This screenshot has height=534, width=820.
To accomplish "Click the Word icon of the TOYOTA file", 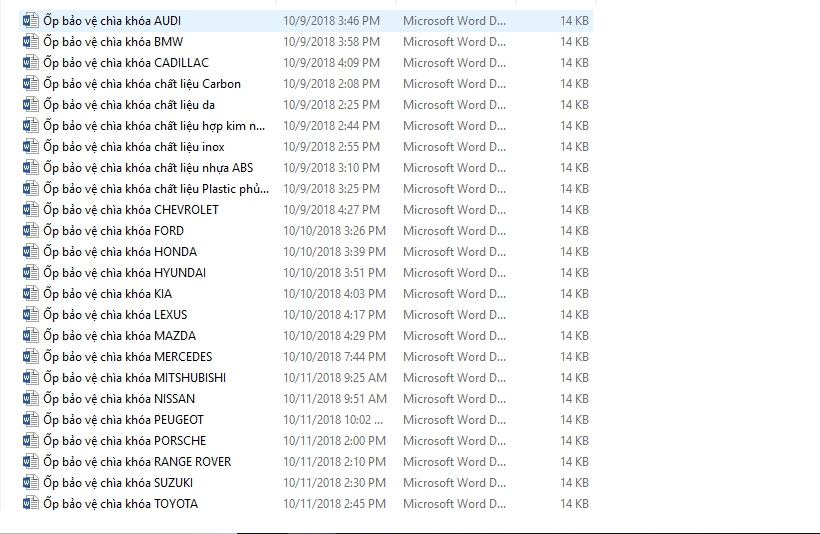I will [x=31, y=503].
